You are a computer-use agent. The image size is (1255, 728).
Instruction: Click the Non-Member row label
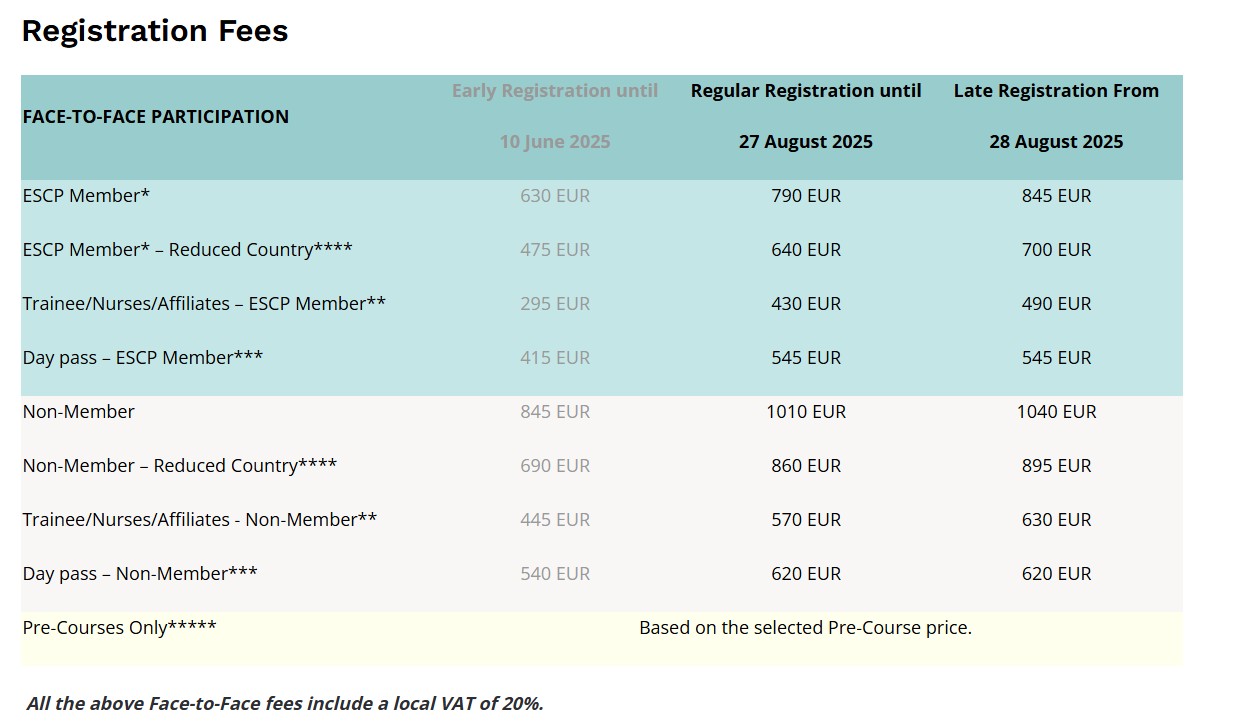(x=78, y=412)
